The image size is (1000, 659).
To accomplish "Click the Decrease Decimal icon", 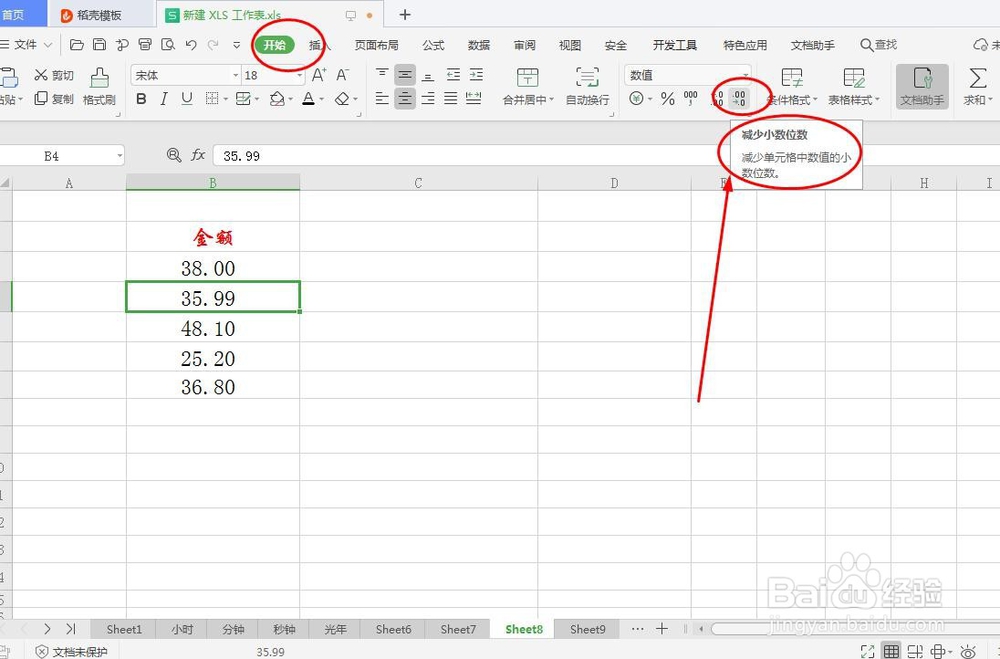I will coord(737,97).
